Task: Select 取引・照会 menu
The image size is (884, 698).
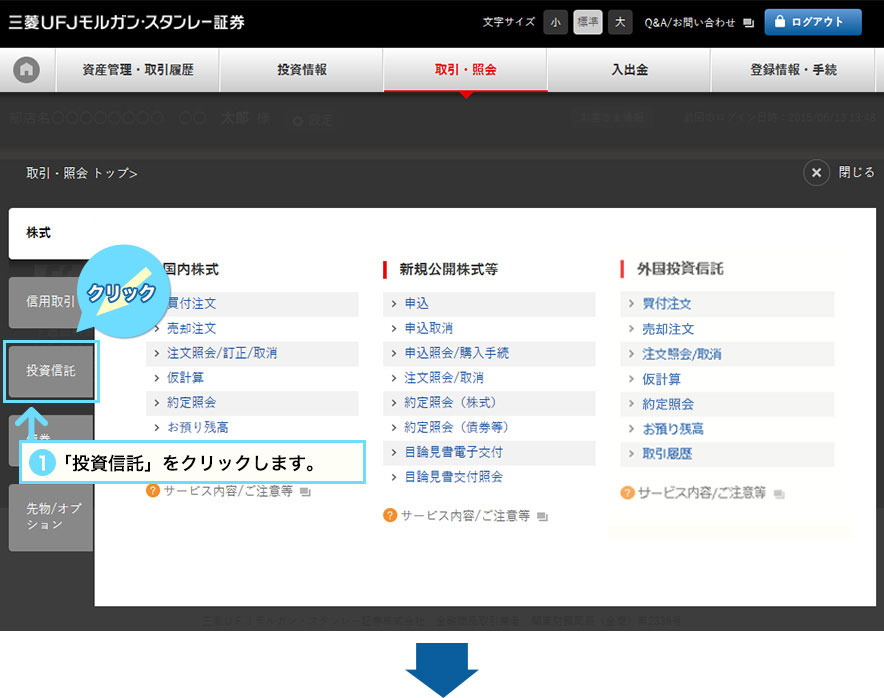Action: (465, 70)
